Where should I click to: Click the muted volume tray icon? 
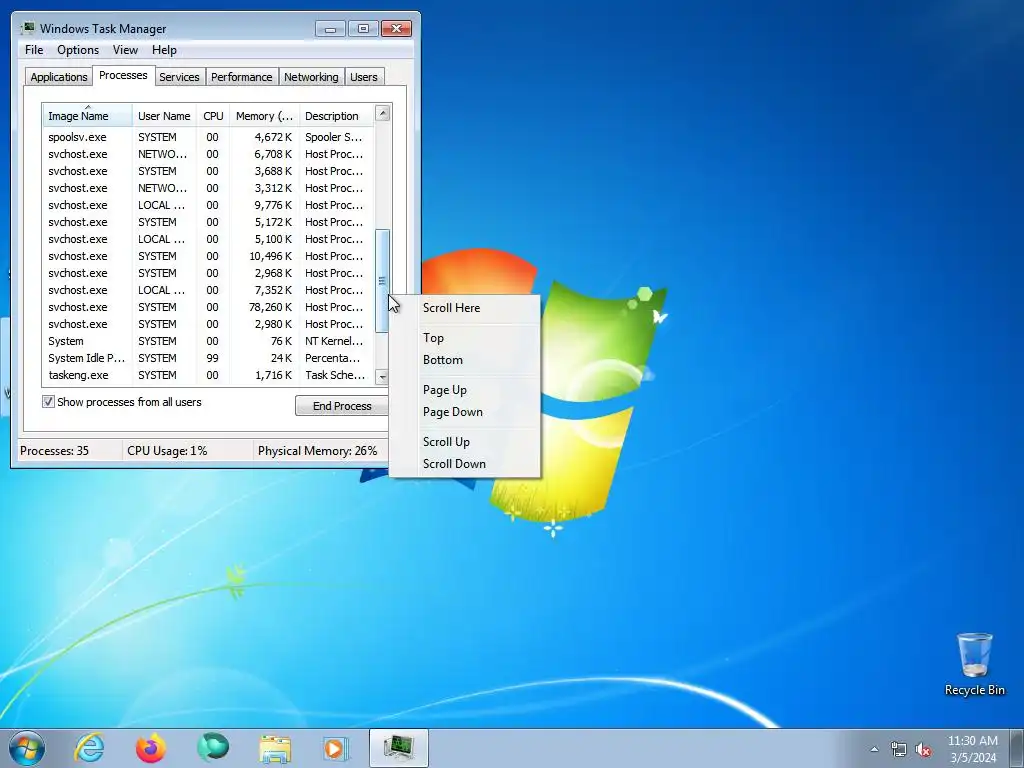pos(923,749)
